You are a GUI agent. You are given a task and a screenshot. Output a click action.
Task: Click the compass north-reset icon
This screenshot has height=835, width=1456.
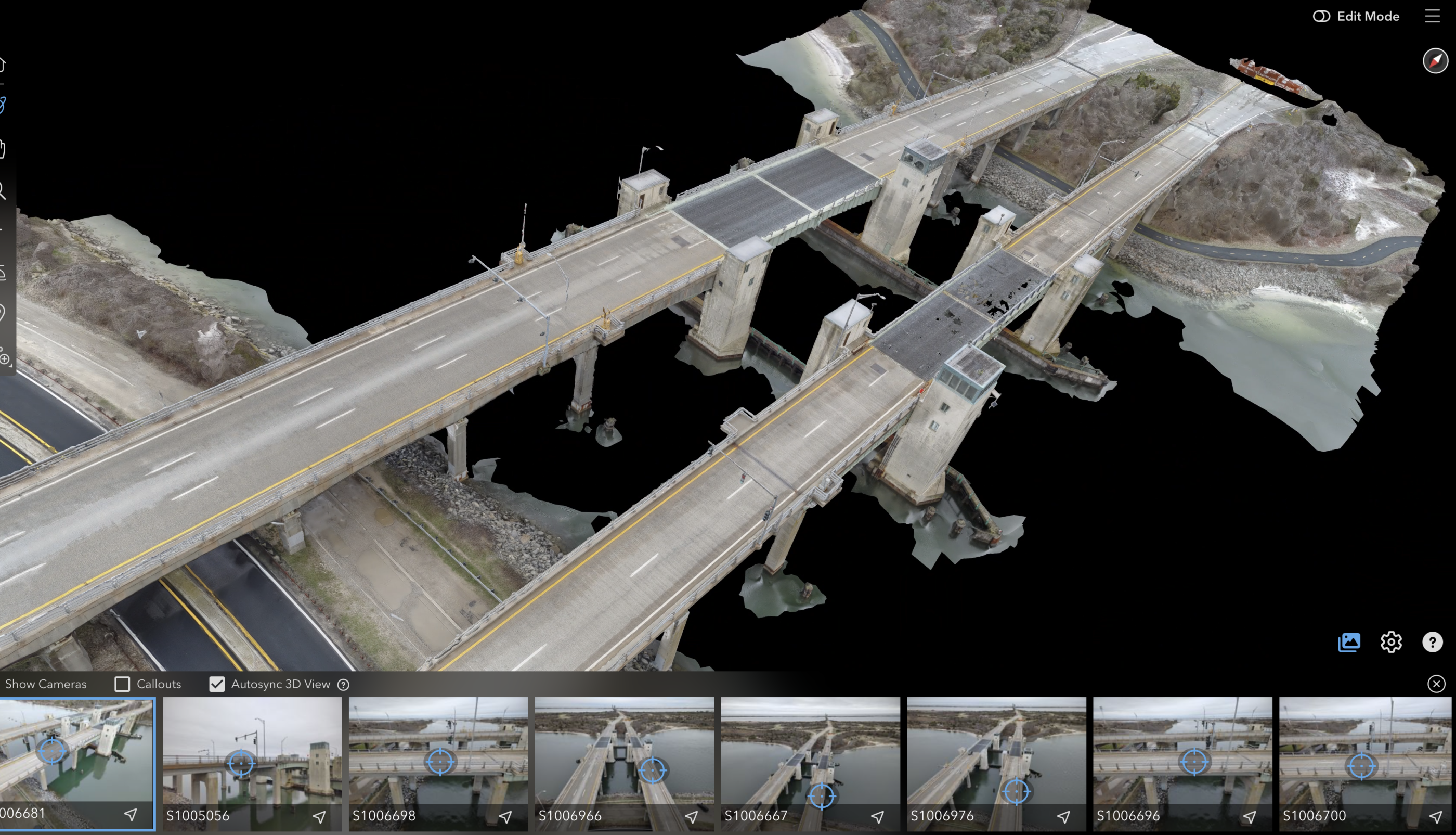click(1435, 60)
